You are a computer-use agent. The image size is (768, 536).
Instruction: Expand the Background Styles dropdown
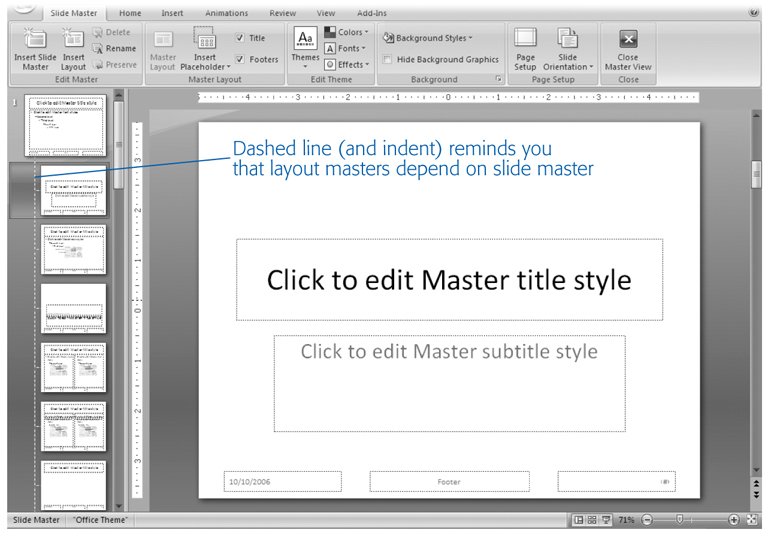coord(427,38)
